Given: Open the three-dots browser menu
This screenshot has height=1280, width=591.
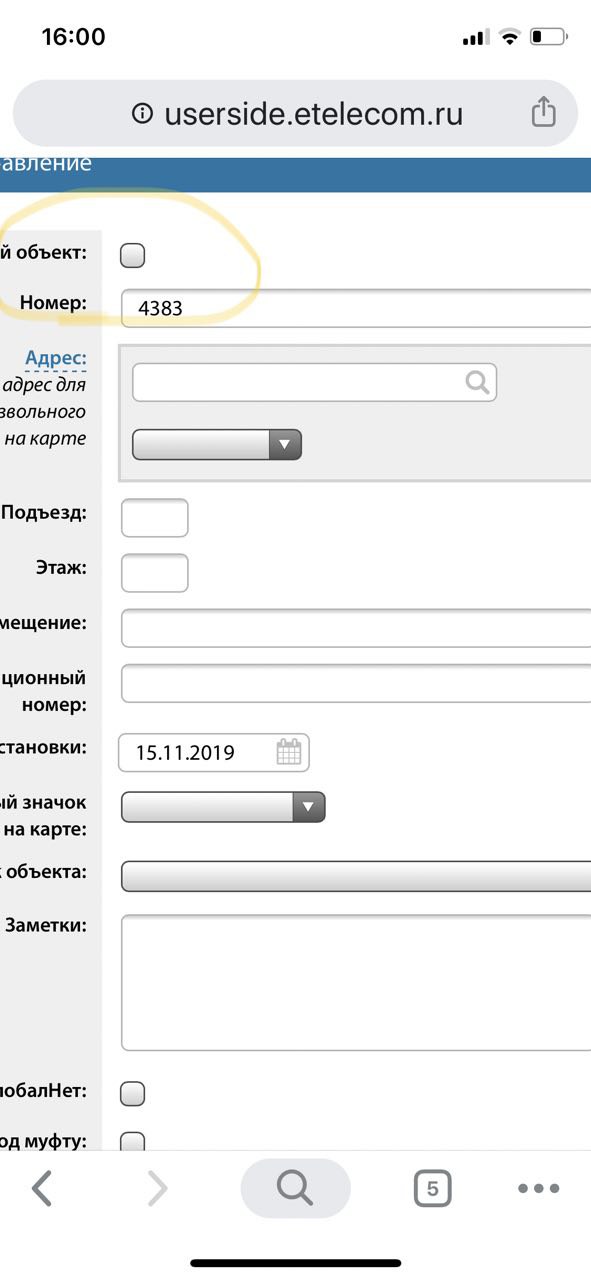Looking at the screenshot, I should coord(538,1188).
